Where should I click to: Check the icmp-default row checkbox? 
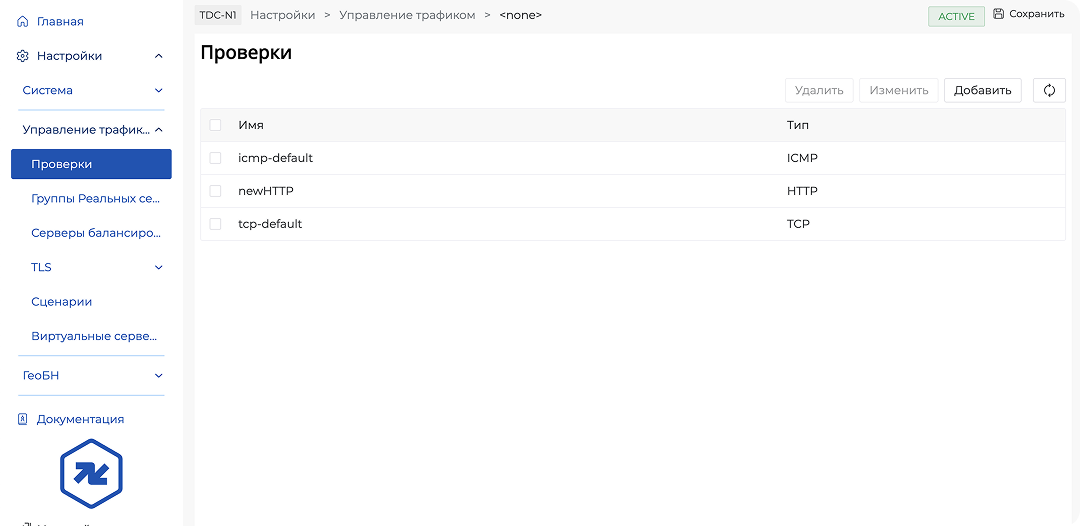pos(215,158)
